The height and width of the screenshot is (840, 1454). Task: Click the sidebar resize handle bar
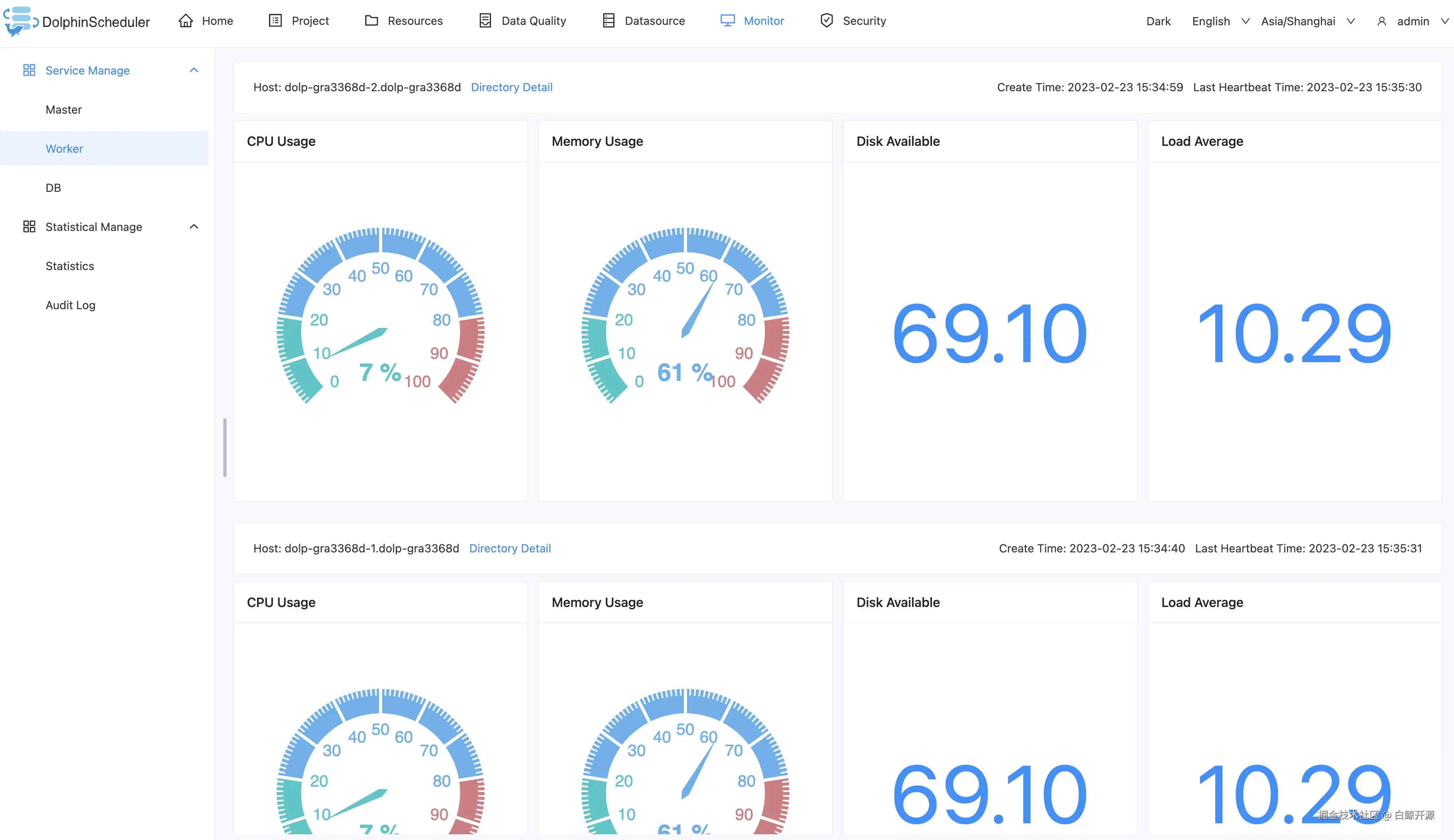pos(225,448)
